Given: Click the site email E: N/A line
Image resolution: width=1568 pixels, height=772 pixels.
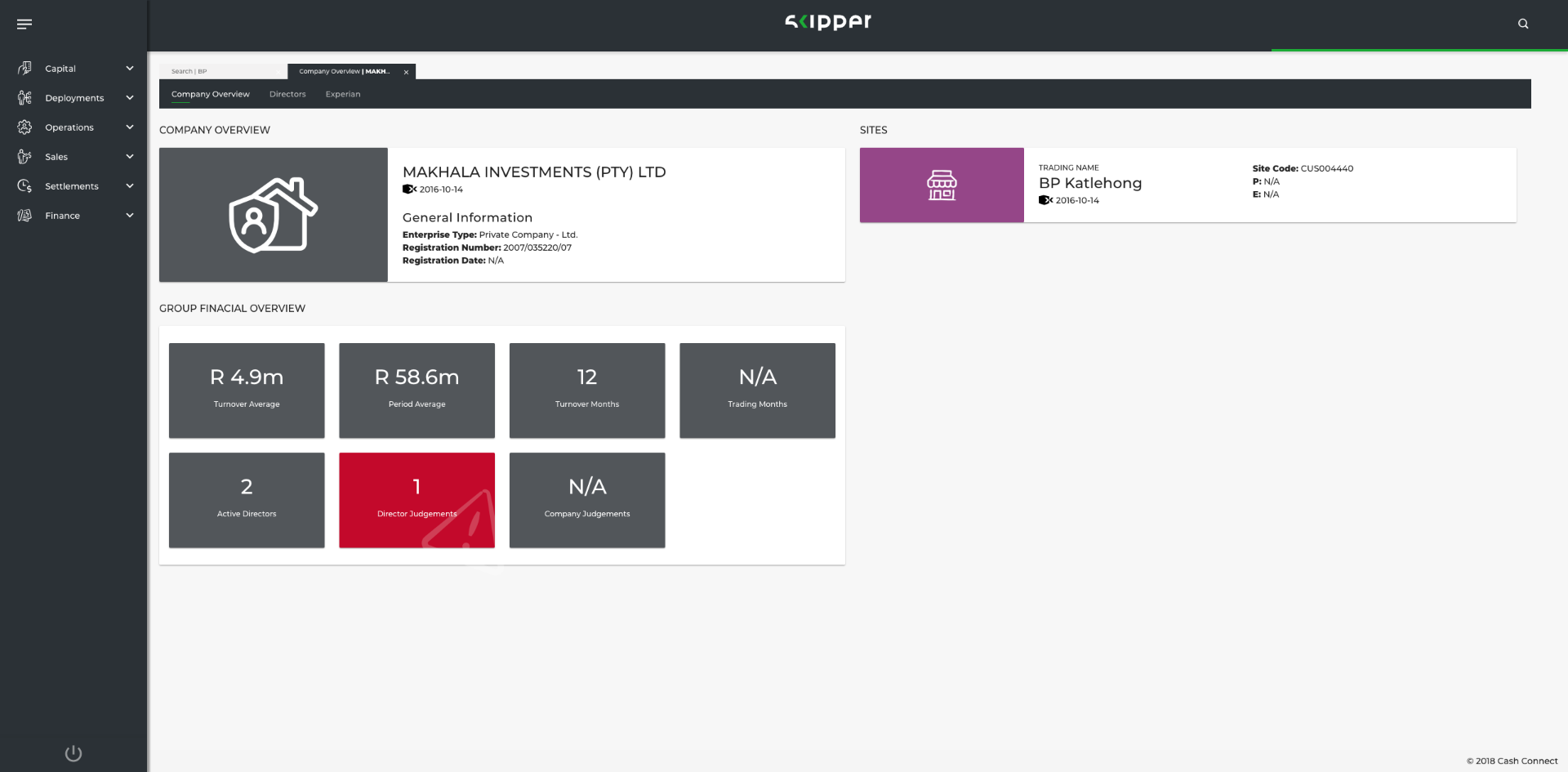Looking at the screenshot, I should pyautogui.click(x=1266, y=194).
